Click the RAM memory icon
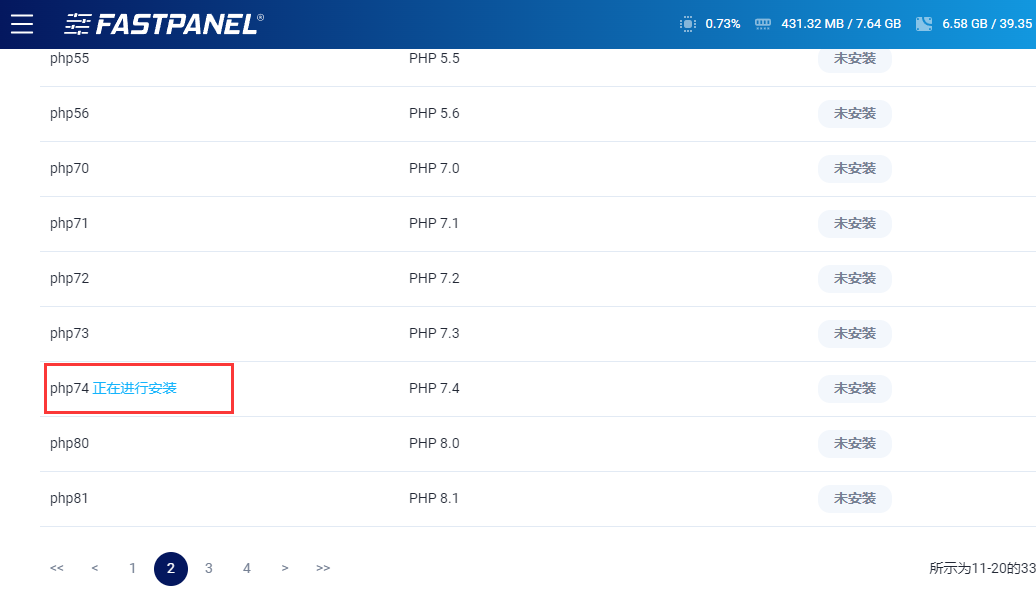 click(764, 24)
